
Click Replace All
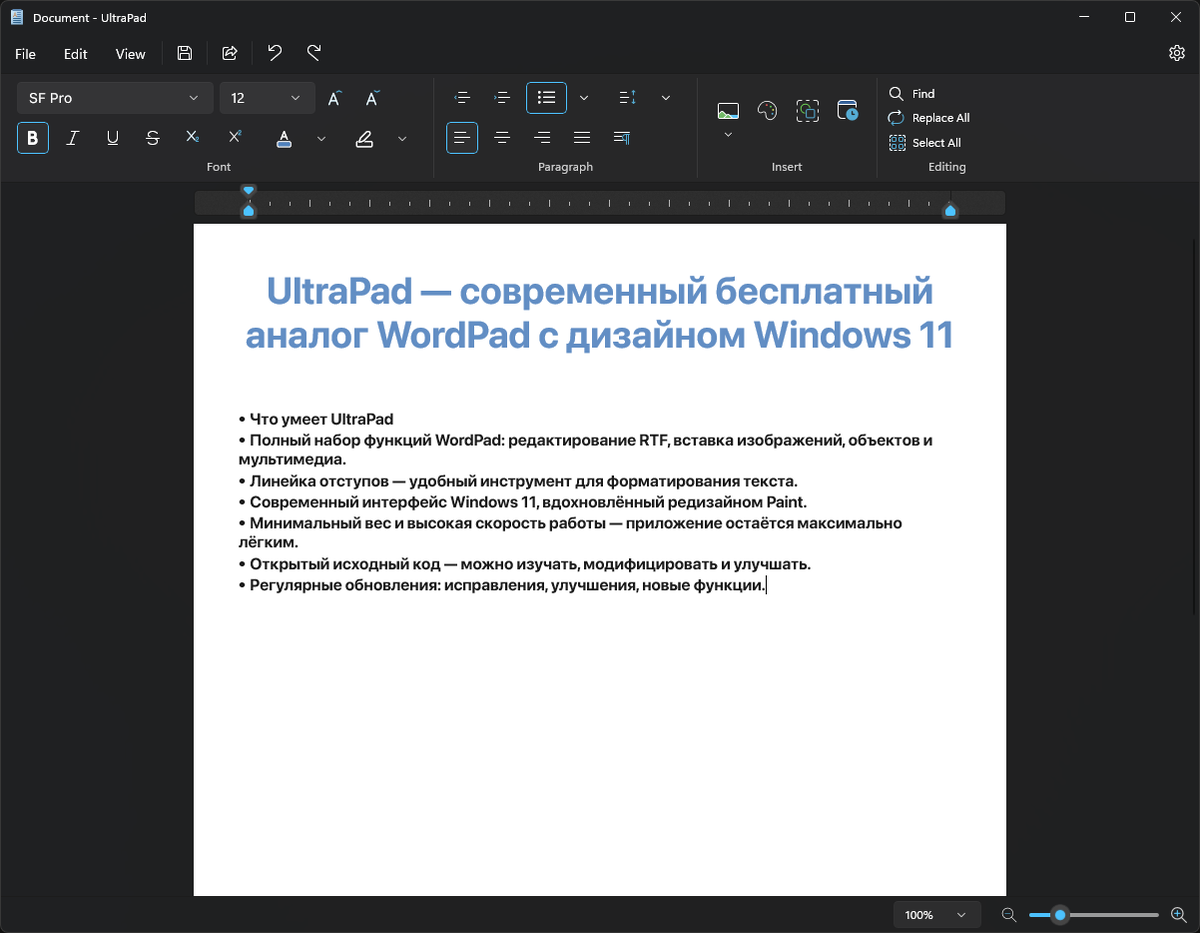tap(929, 118)
